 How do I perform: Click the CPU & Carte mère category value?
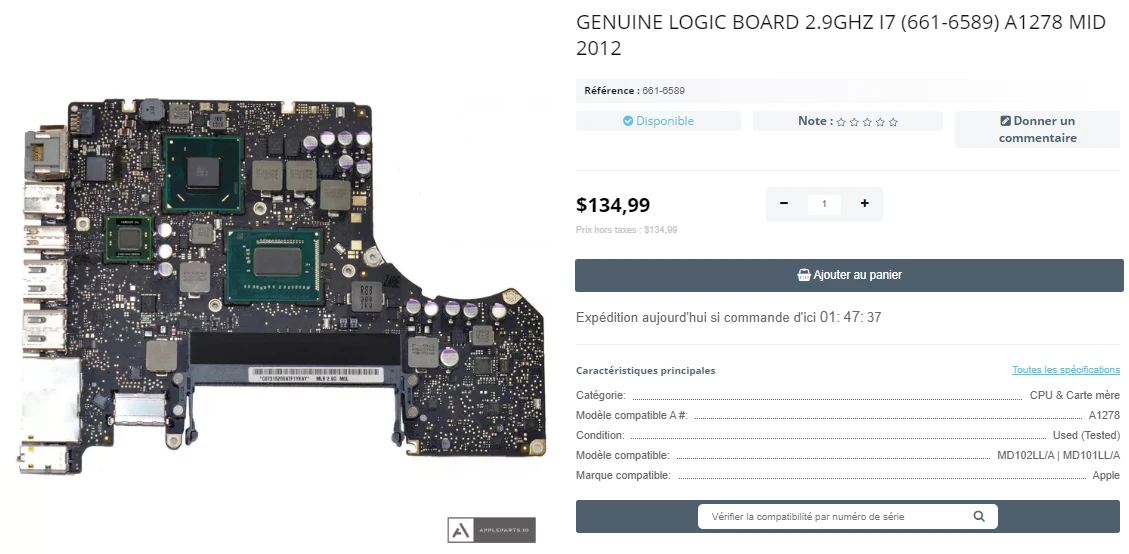(x=1074, y=395)
